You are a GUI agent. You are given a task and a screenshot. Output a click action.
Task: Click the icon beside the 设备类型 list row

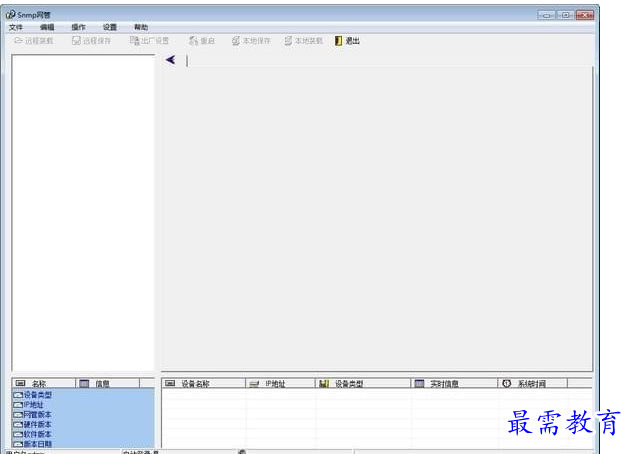(x=18, y=395)
